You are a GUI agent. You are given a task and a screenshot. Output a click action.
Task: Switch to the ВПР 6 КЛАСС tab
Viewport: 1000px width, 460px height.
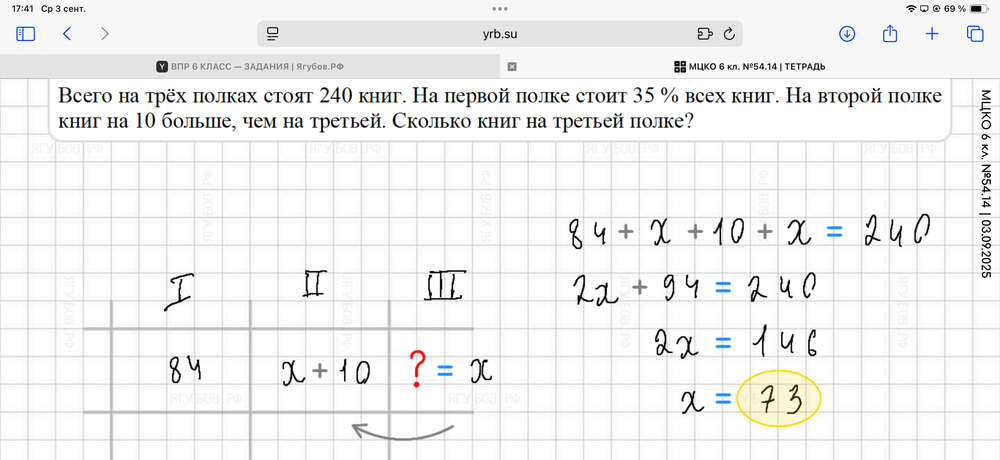(250, 67)
